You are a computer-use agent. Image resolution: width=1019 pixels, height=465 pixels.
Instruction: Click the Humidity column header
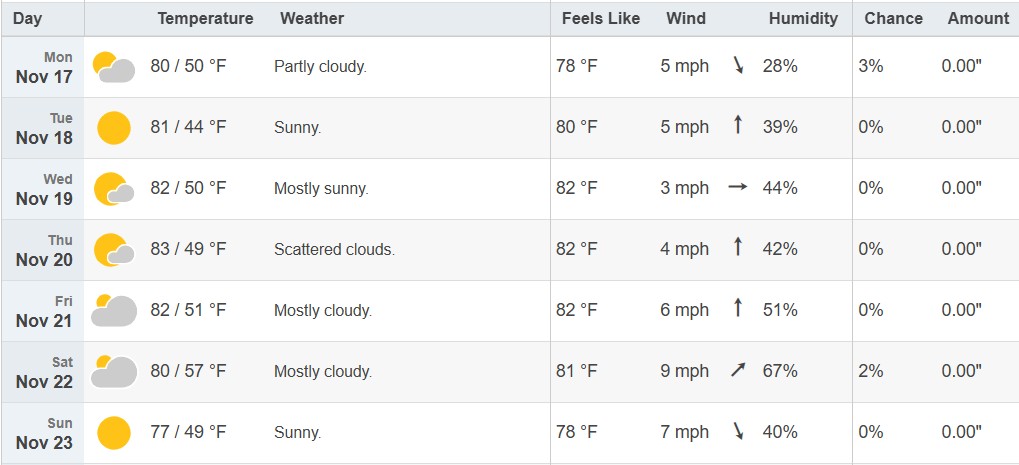803,18
